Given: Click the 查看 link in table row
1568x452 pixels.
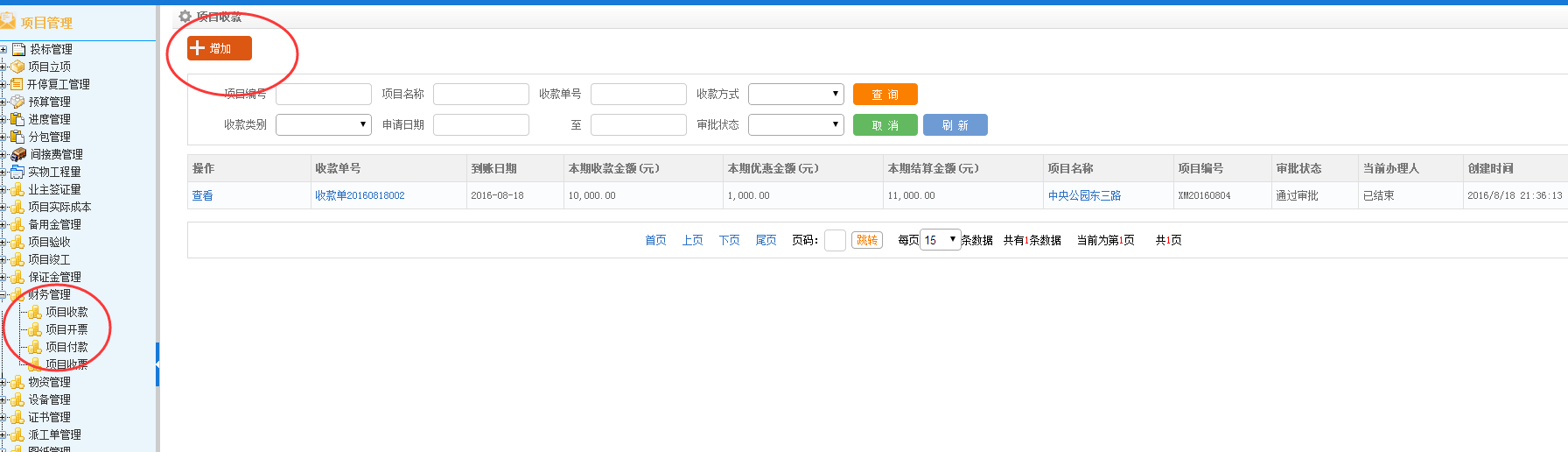Looking at the screenshot, I should point(202,195).
